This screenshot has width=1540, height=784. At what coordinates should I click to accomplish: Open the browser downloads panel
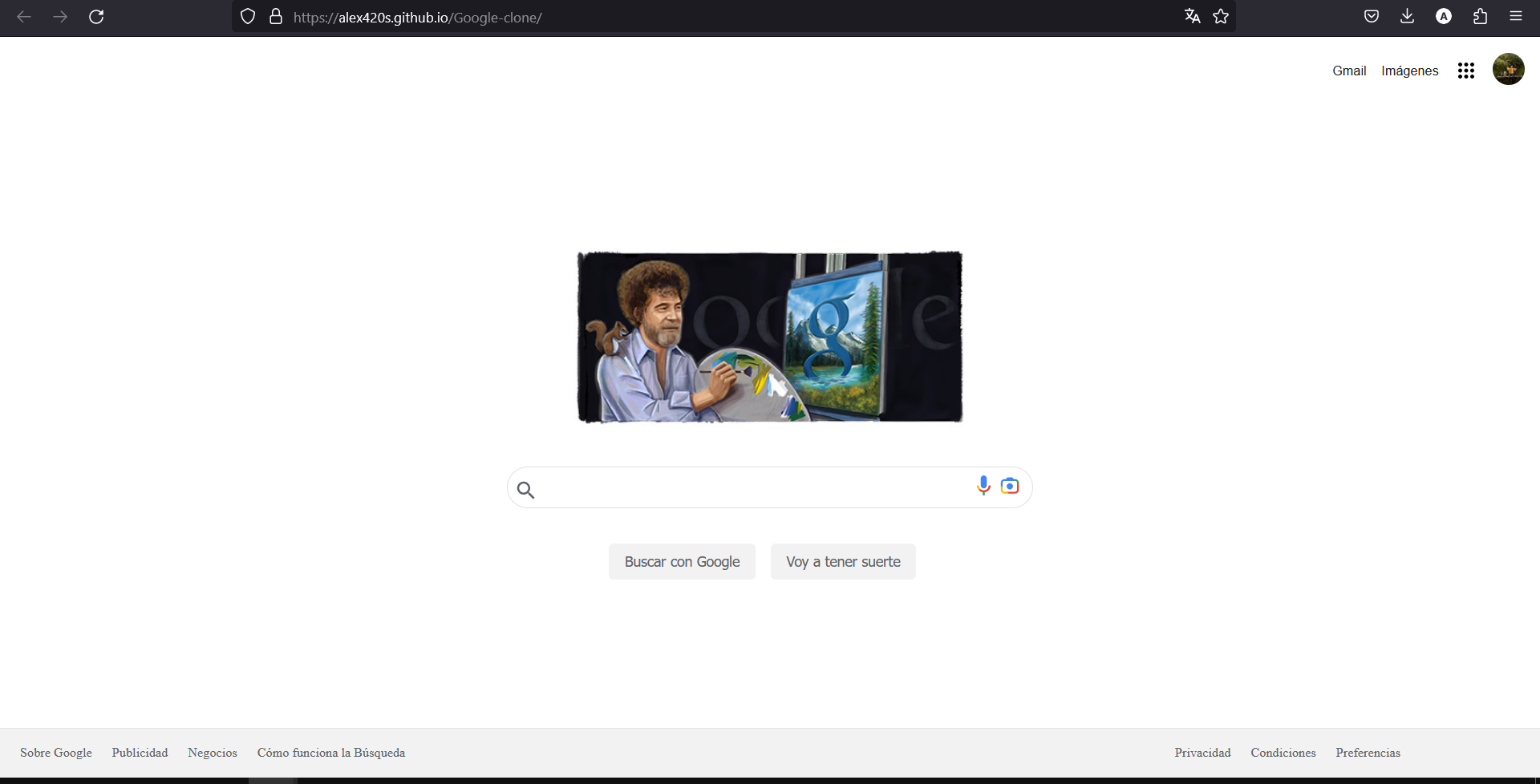coord(1407,16)
